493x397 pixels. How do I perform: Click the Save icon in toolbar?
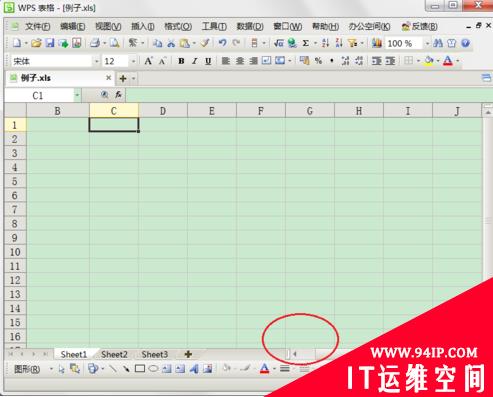[50, 43]
